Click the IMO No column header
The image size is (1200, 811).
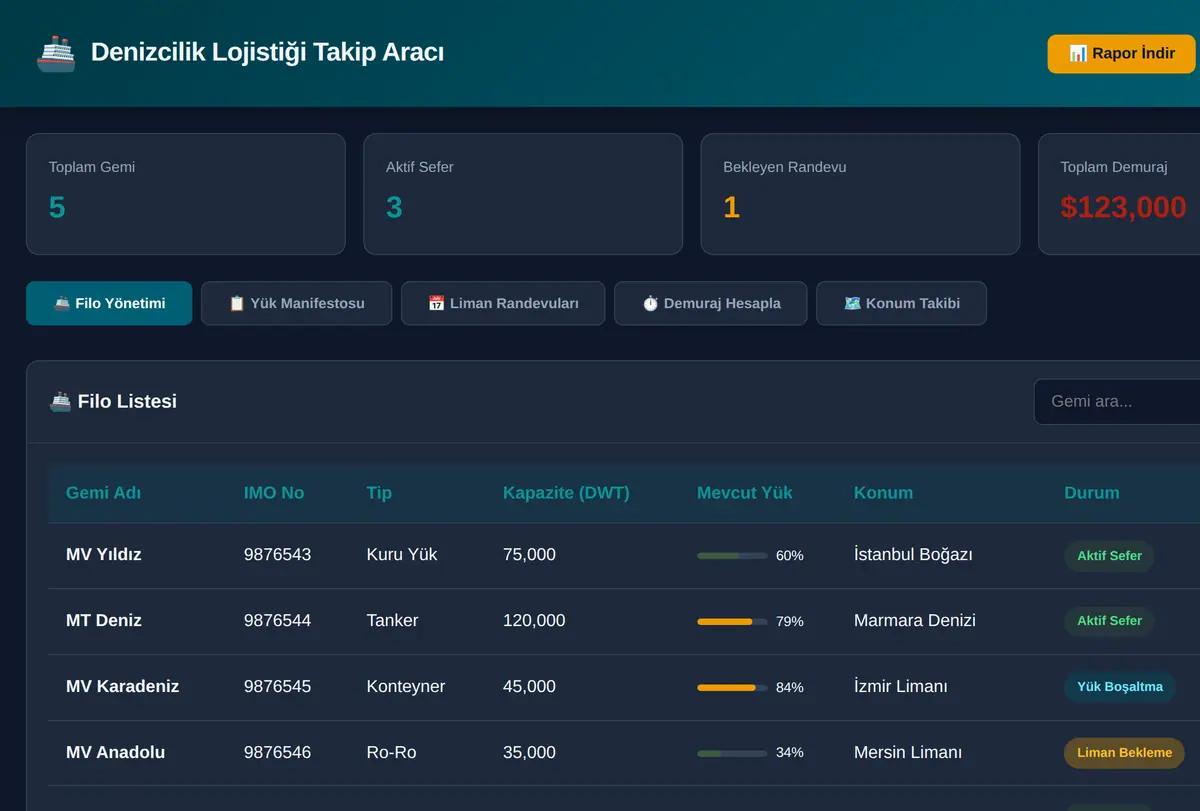(x=274, y=493)
